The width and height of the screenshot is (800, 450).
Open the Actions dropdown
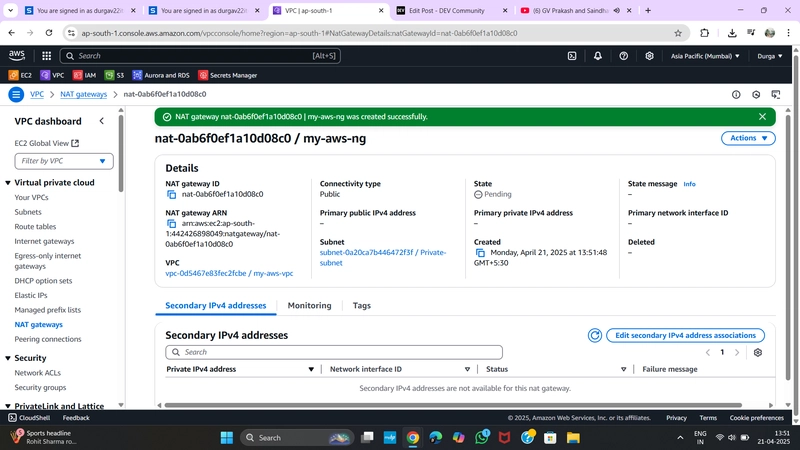[748, 138]
